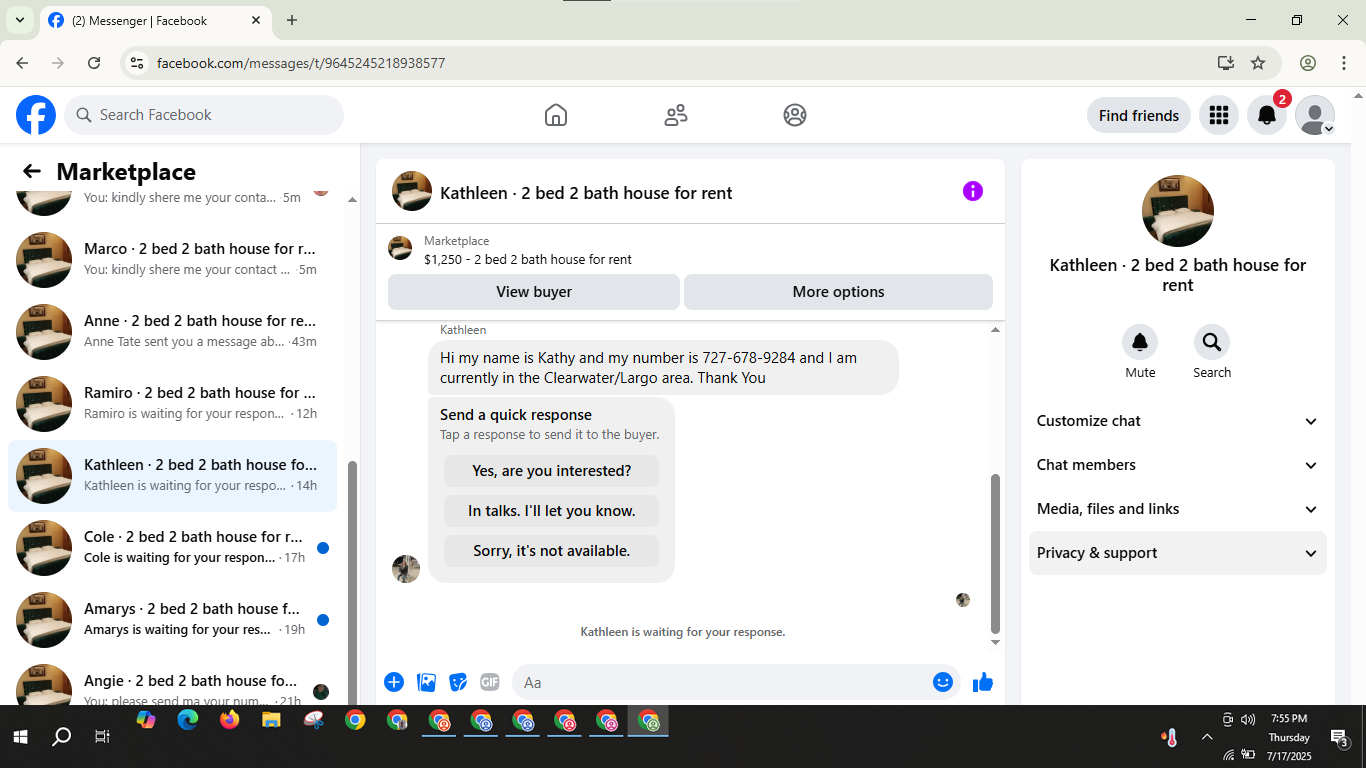Viewport: 1366px width, 768px height.
Task: Open Windows notification center icon
Action: click(x=1340, y=738)
